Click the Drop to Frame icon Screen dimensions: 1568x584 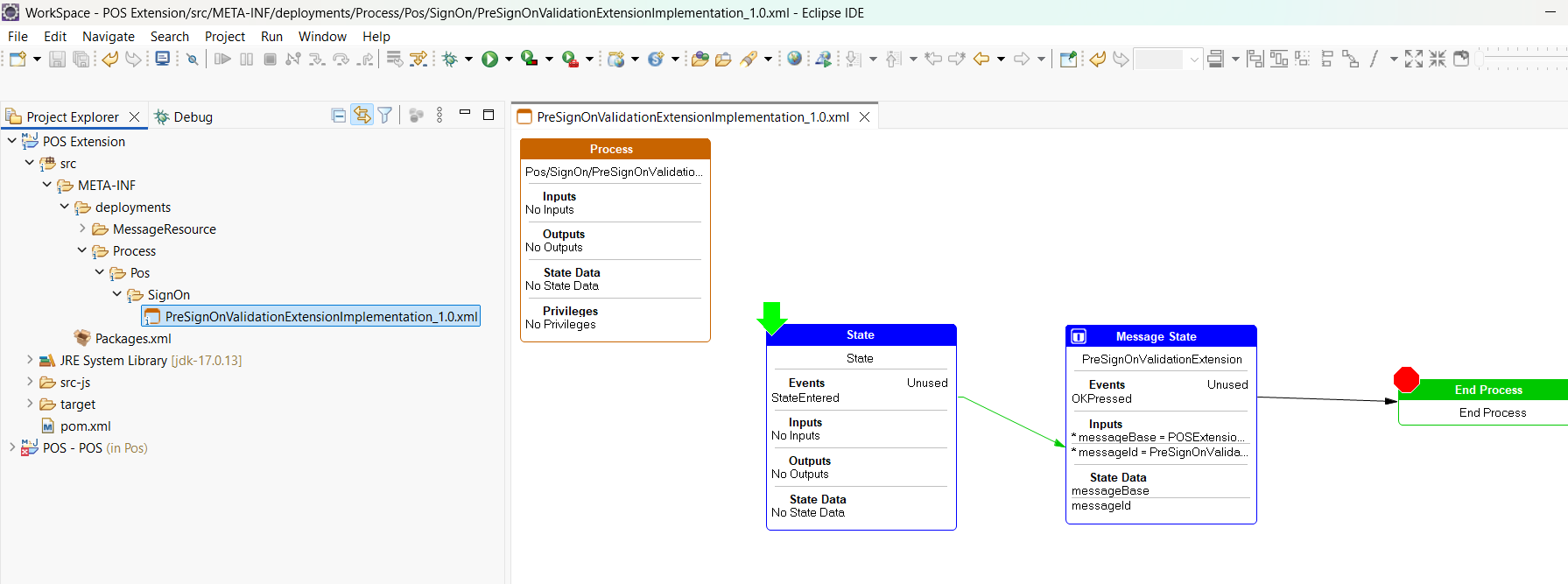[x=395, y=59]
